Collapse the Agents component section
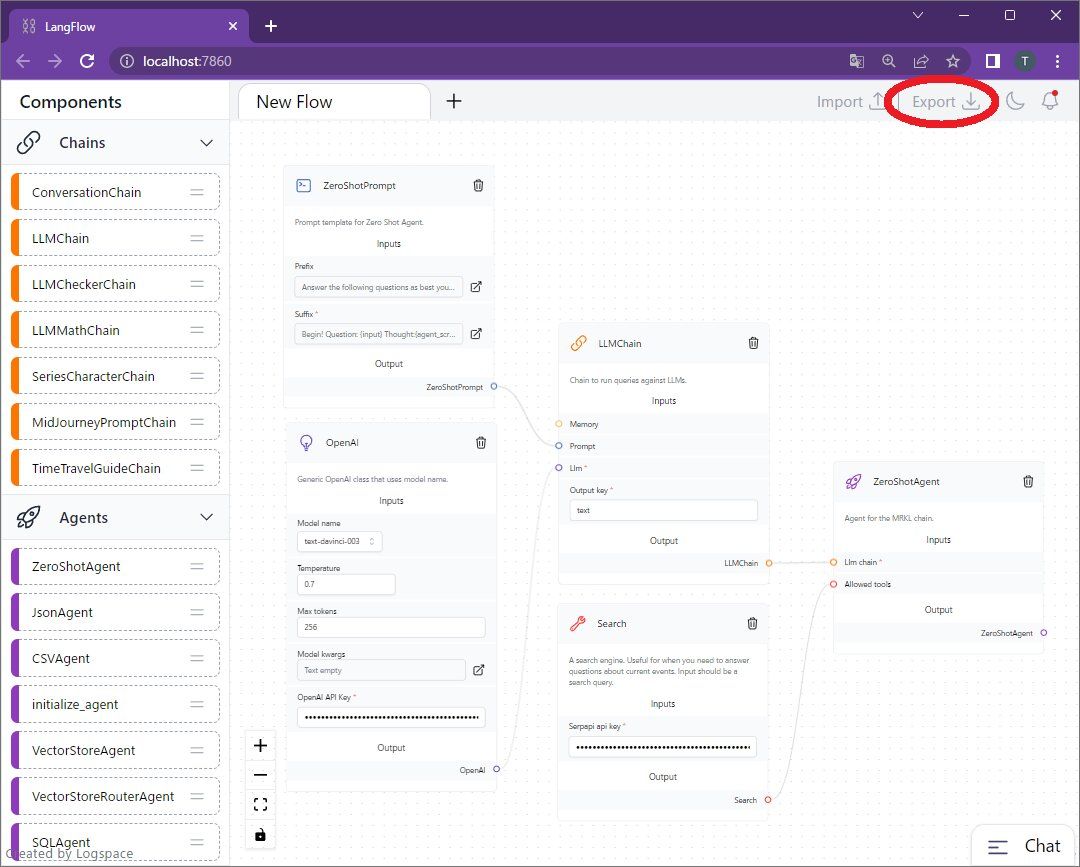 (x=207, y=518)
